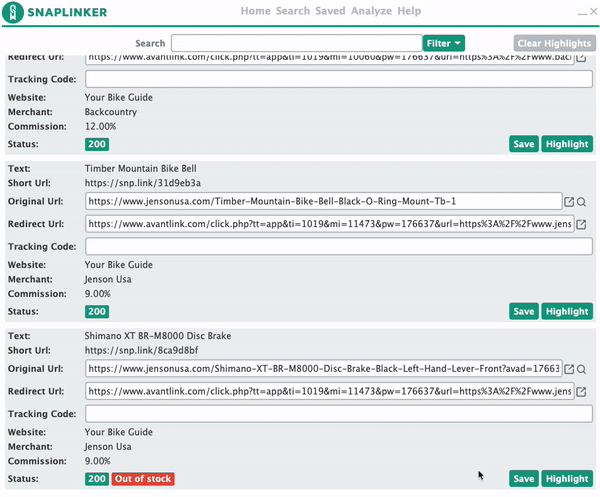600x497 pixels.
Task: Click magnifier icon beside Timber Bell original URL
Action: [x=581, y=202]
